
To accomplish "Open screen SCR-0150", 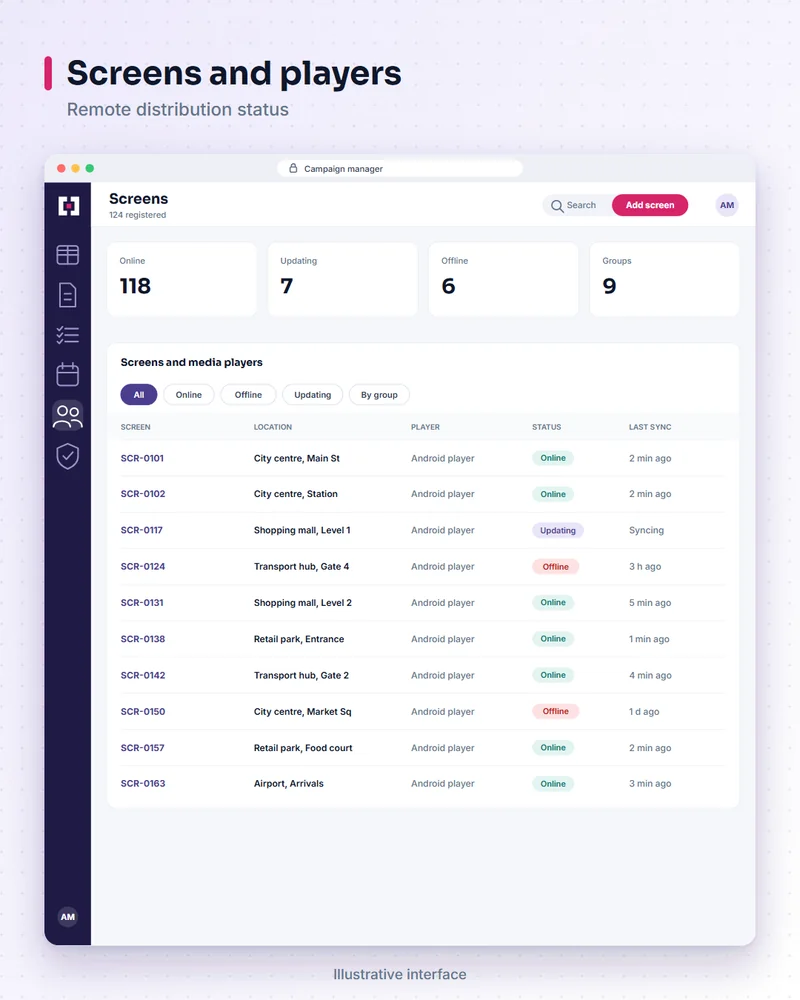I will (x=143, y=712).
